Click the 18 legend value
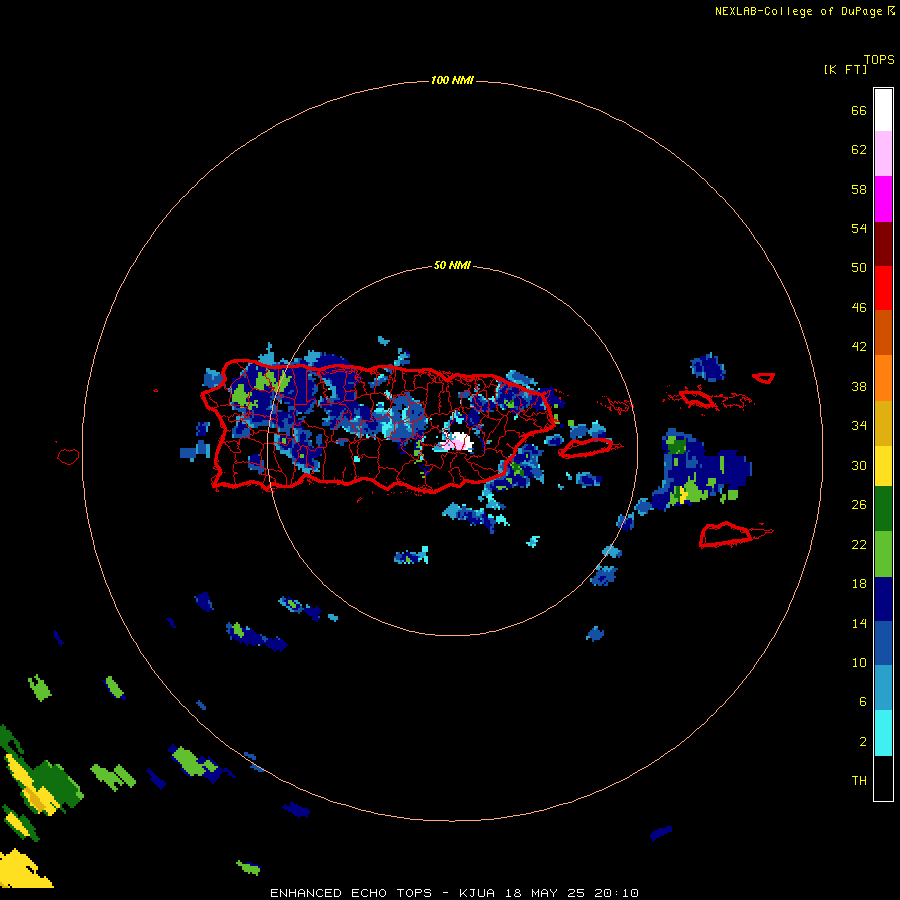The height and width of the screenshot is (900, 900). pos(859,584)
